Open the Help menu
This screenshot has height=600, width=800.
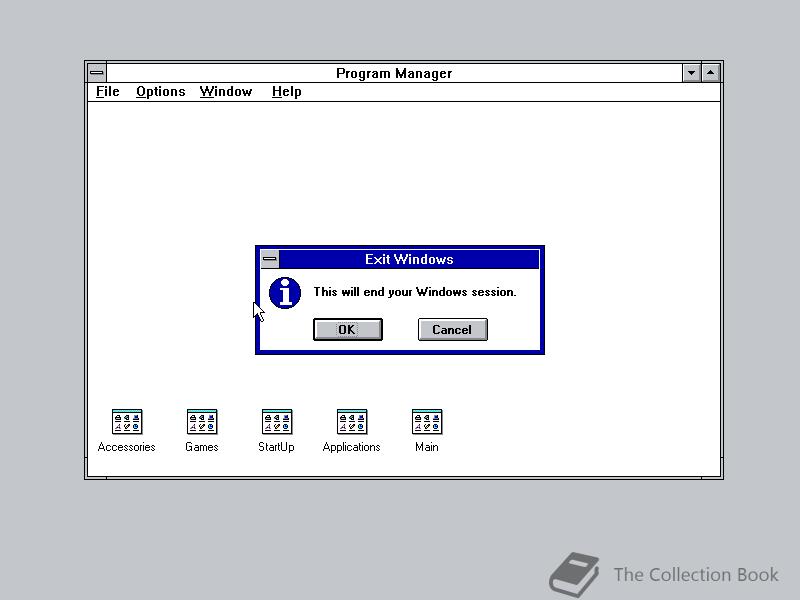[287, 92]
